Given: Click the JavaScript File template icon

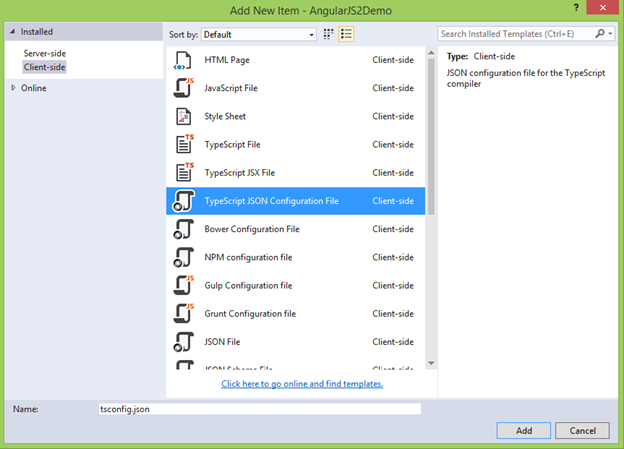Looking at the screenshot, I should 183,88.
